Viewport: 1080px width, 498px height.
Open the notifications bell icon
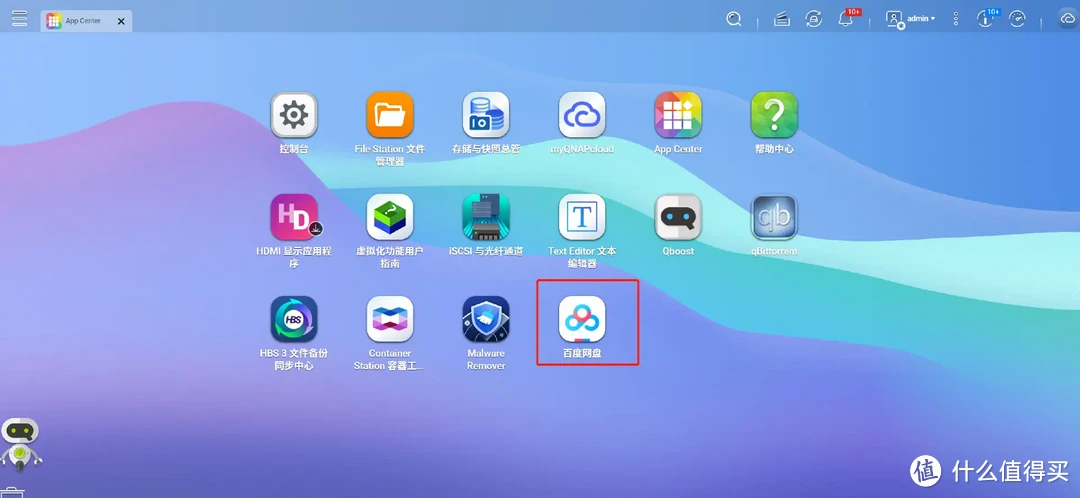click(x=848, y=18)
